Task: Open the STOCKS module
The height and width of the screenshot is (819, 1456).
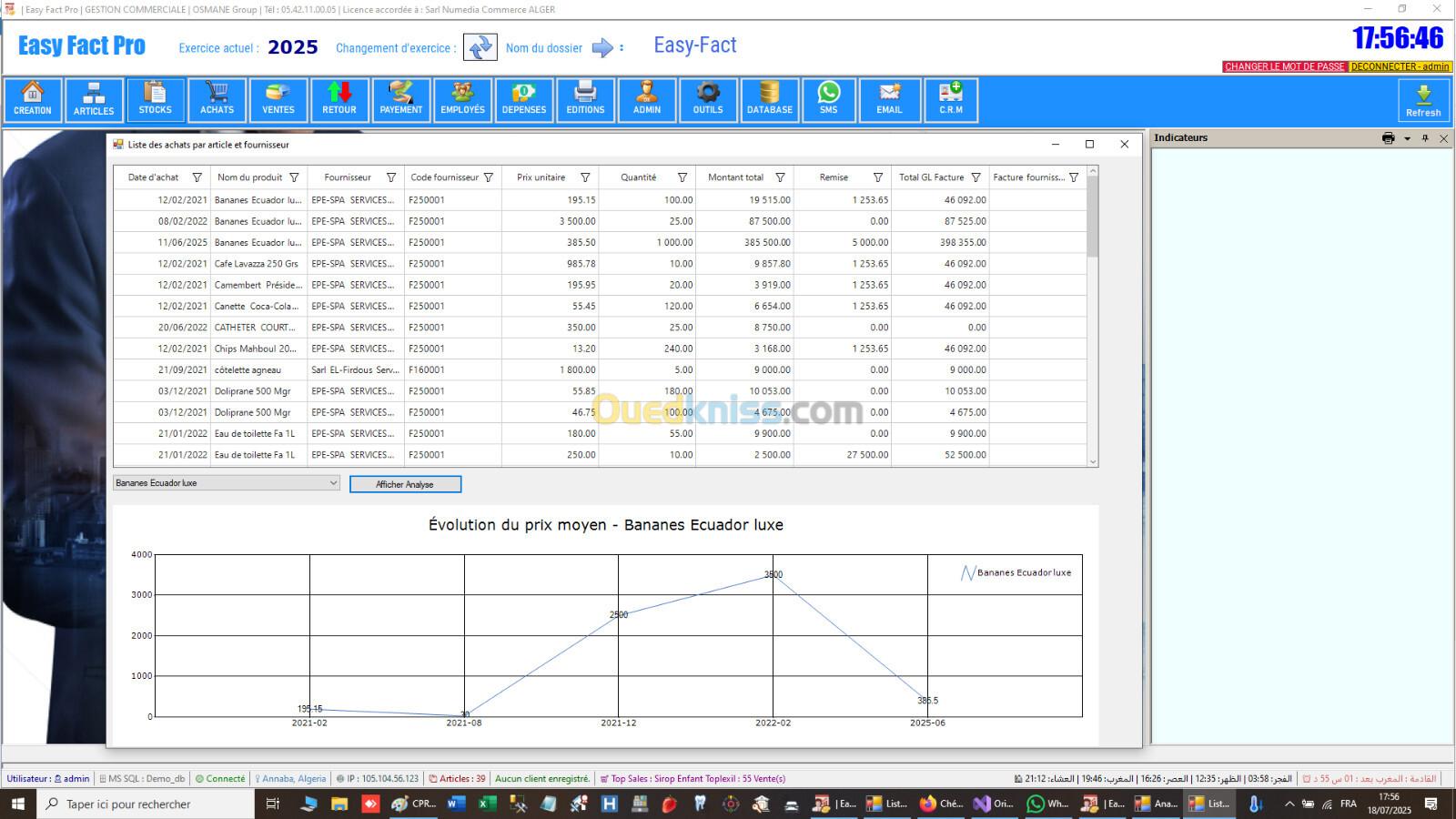Action: click(x=156, y=99)
